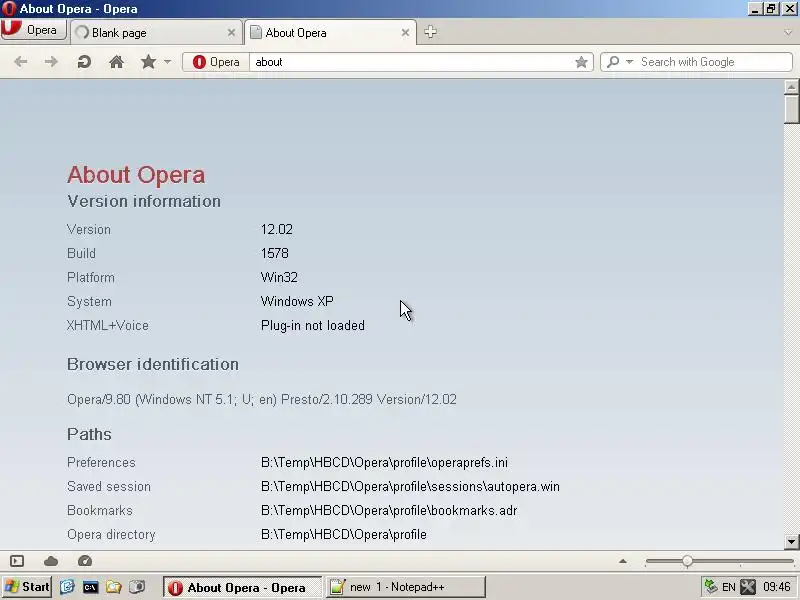Switch to the Blank page tab
Screen dimensions: 800x600
(155, 33)
